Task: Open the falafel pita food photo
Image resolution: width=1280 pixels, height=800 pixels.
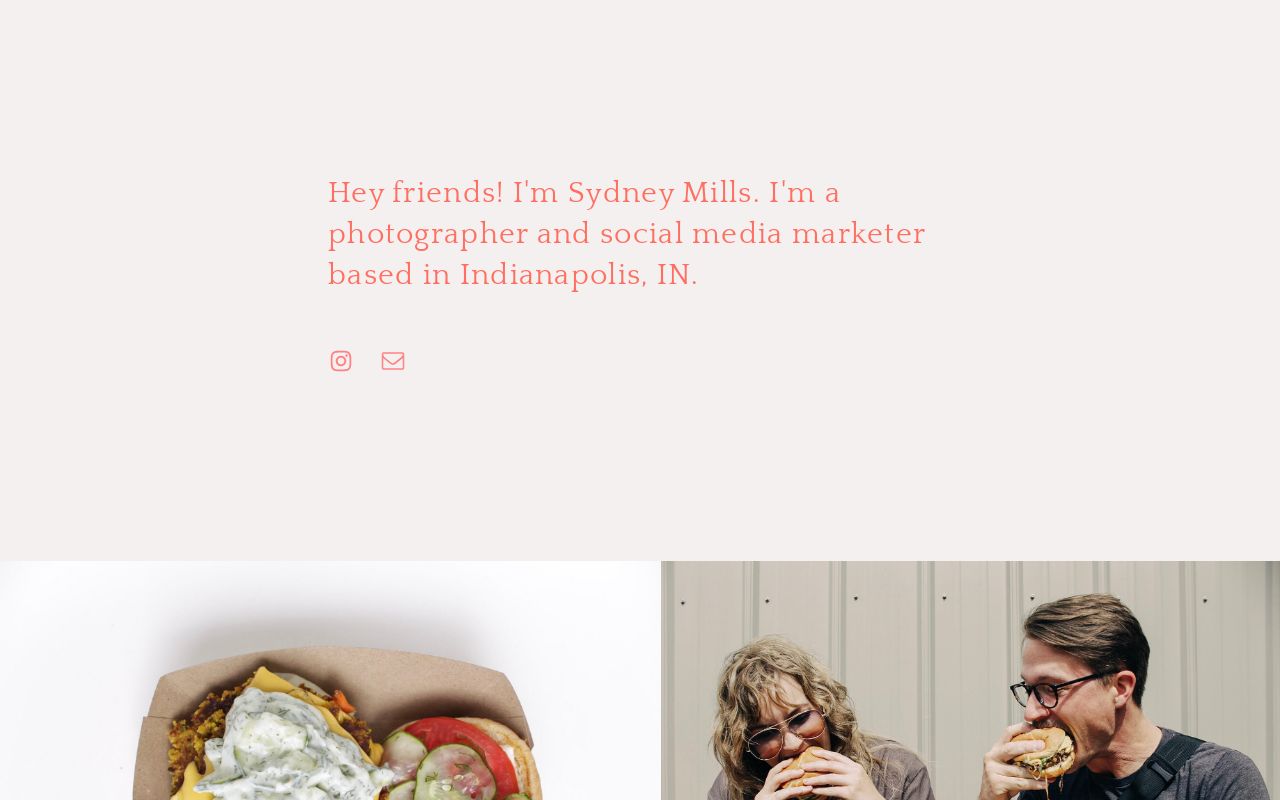Action: [x=330, y=680]
